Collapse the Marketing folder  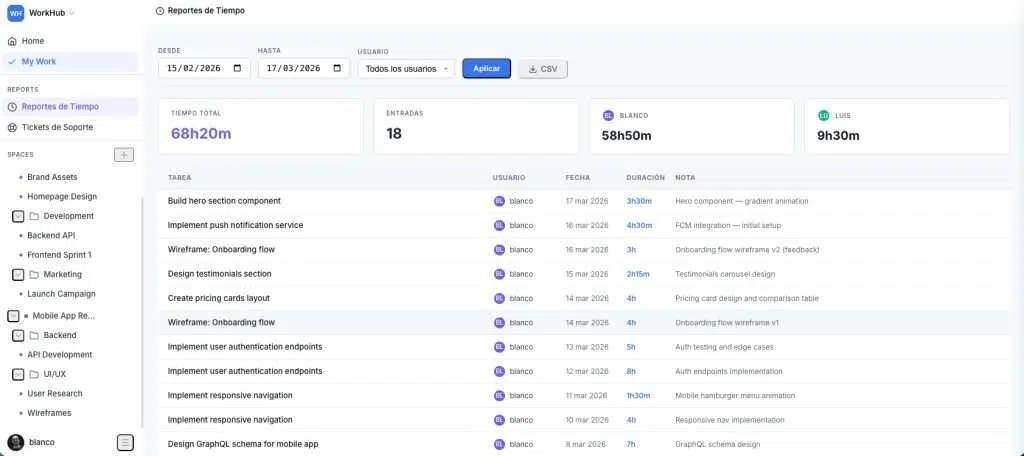click(18, 275)
